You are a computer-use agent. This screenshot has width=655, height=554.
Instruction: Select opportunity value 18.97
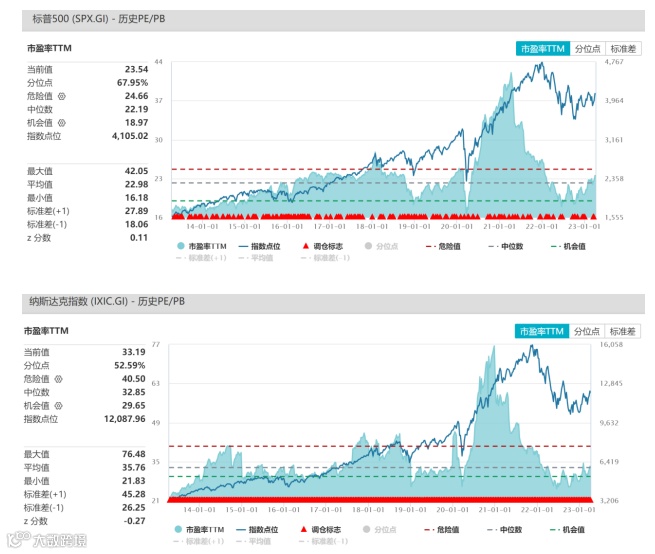coord(136,123)
